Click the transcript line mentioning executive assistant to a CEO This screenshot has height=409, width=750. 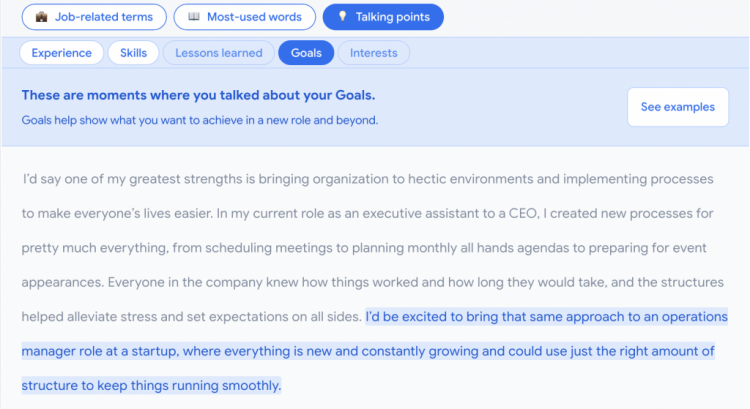click(367, 213)
